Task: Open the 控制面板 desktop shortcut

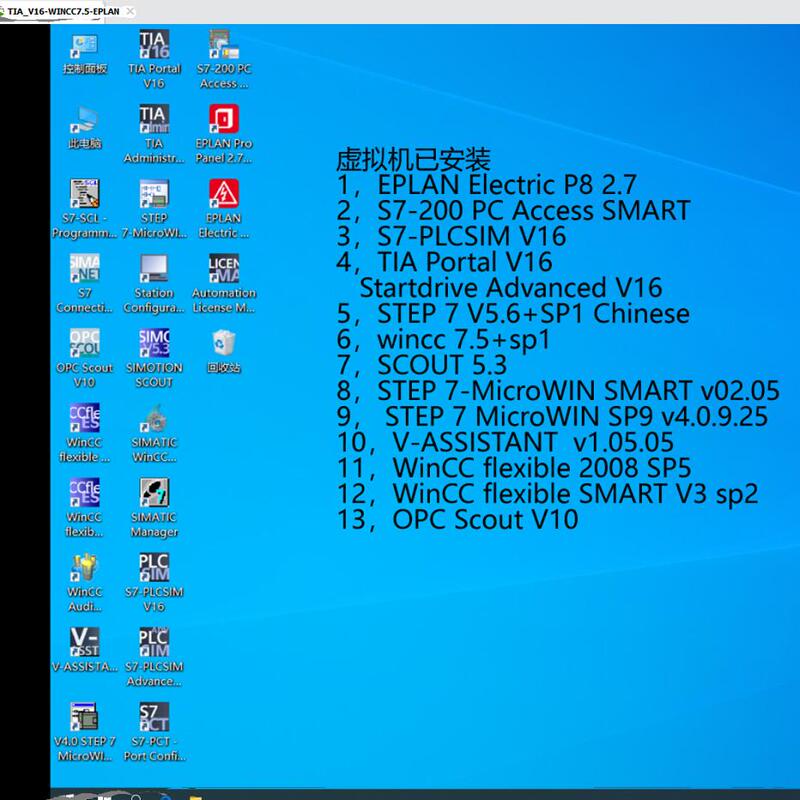Action: [85, 54]
